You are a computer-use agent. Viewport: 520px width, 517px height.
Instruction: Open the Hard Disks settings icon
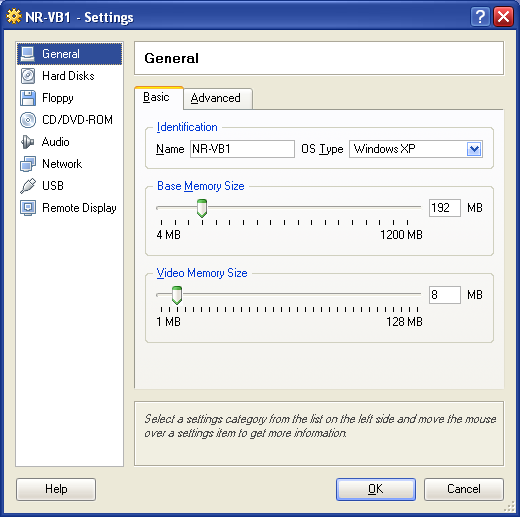(x=28, y=76)
